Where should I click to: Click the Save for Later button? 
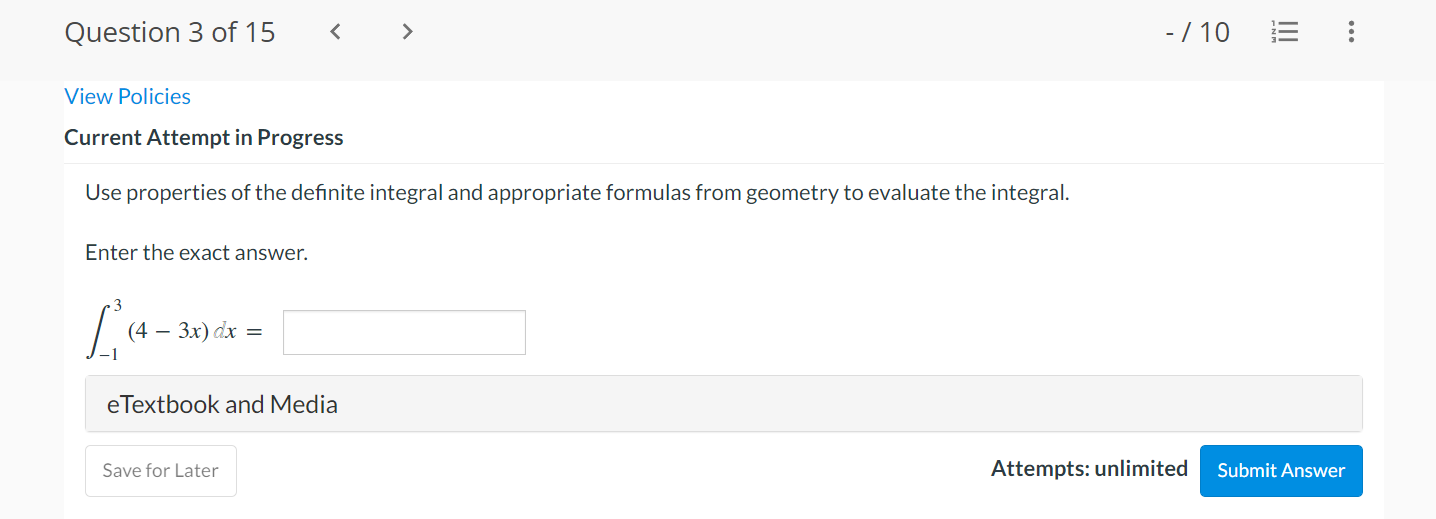tap(161, 470)
